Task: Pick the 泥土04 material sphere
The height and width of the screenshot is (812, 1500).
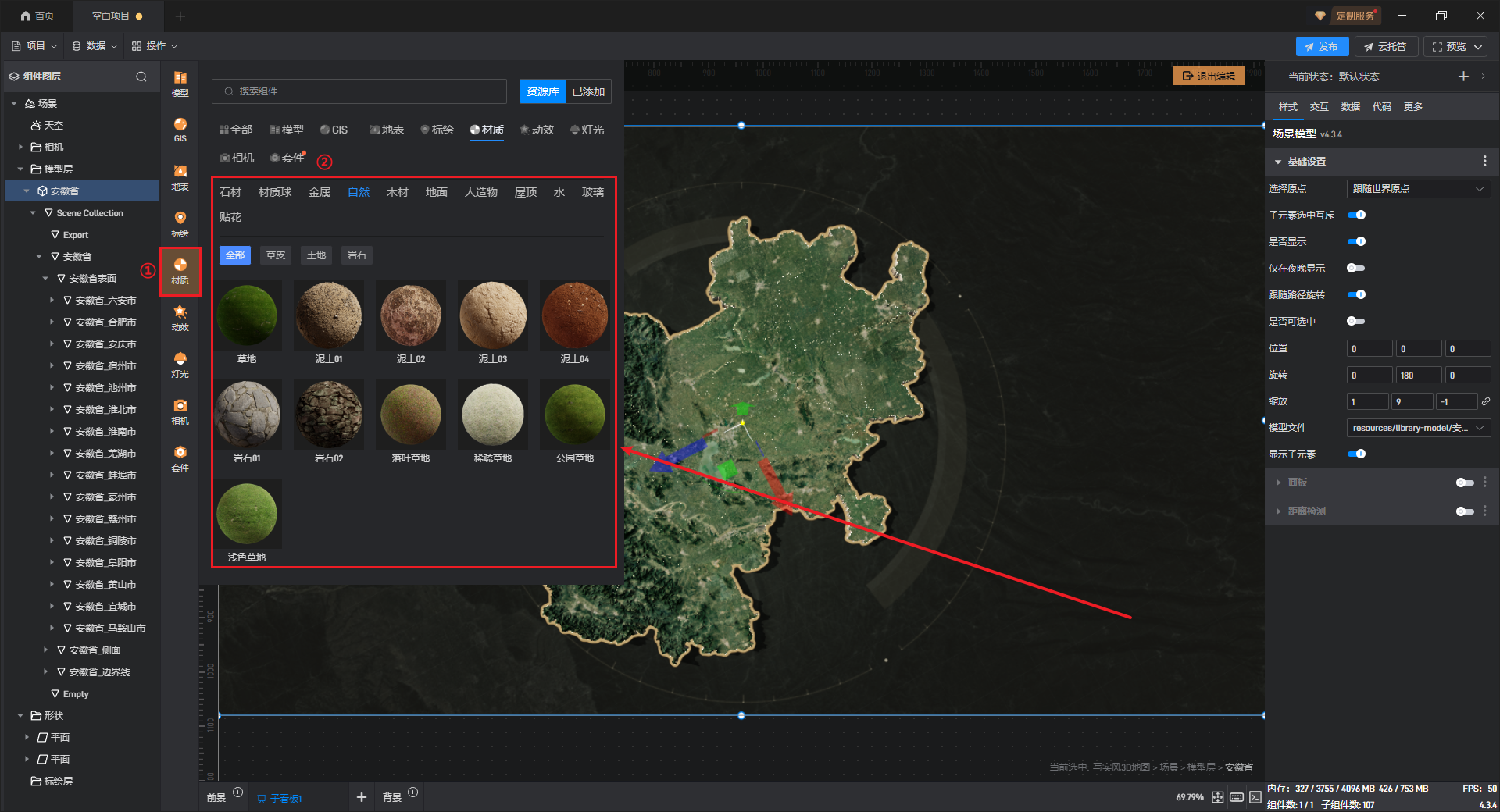Action: [x=574, y=315]
